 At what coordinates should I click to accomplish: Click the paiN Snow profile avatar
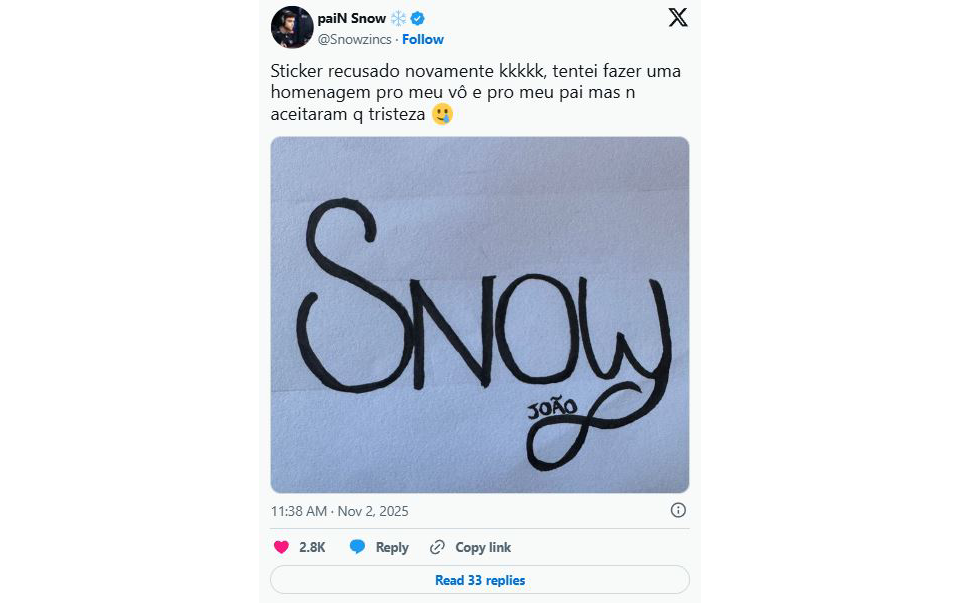point(291,27)
